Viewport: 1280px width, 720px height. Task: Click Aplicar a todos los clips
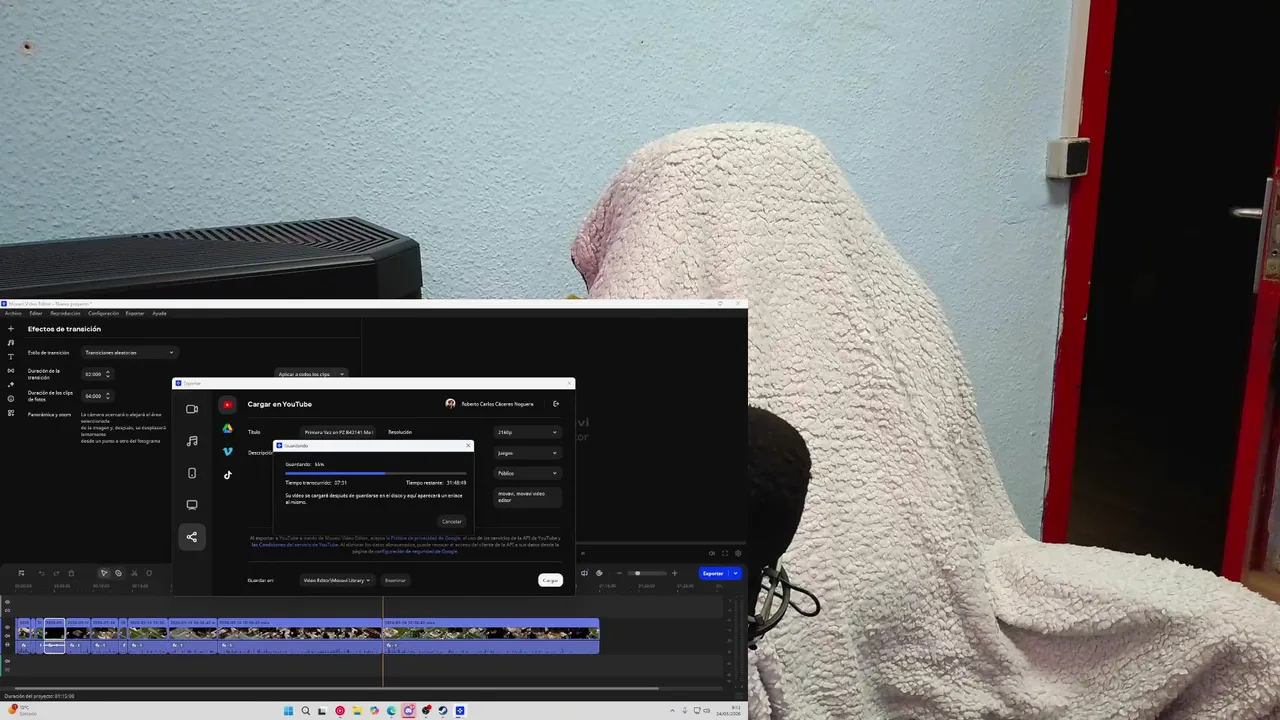pos(305,374)
